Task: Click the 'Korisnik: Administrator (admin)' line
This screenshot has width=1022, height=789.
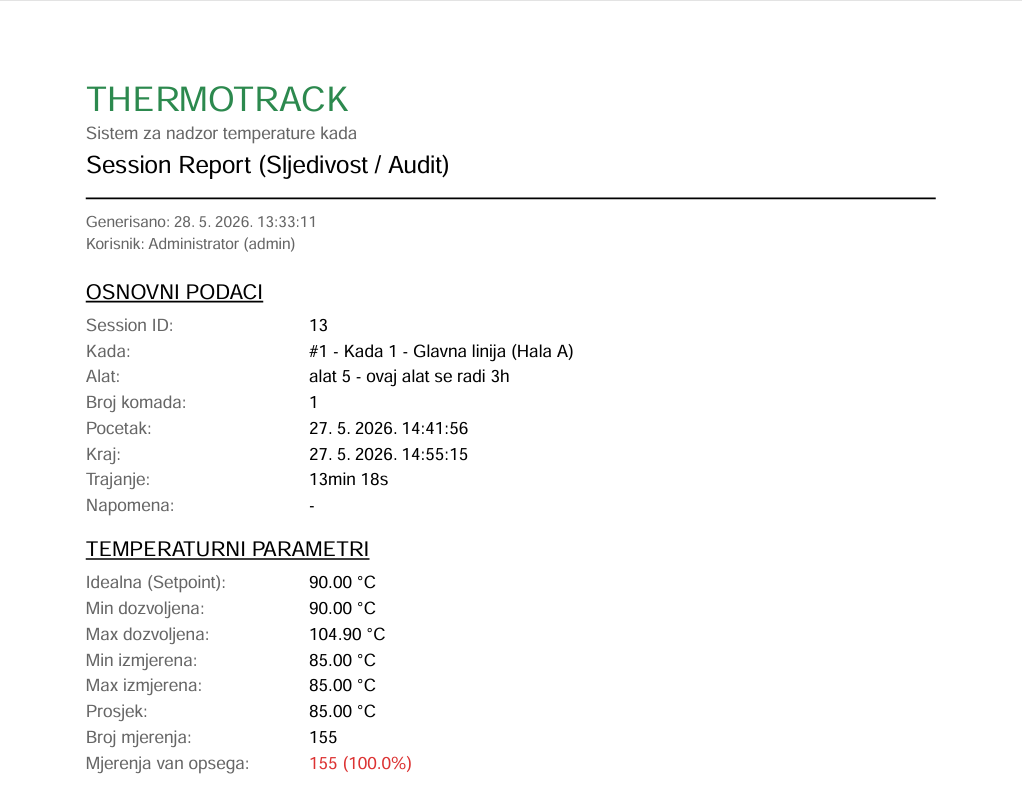Action: point(190,244)
